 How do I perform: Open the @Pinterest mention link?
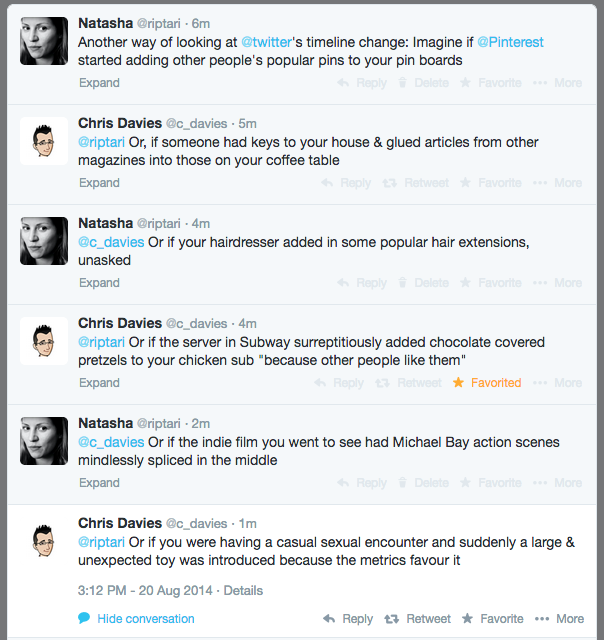point(510,42)
